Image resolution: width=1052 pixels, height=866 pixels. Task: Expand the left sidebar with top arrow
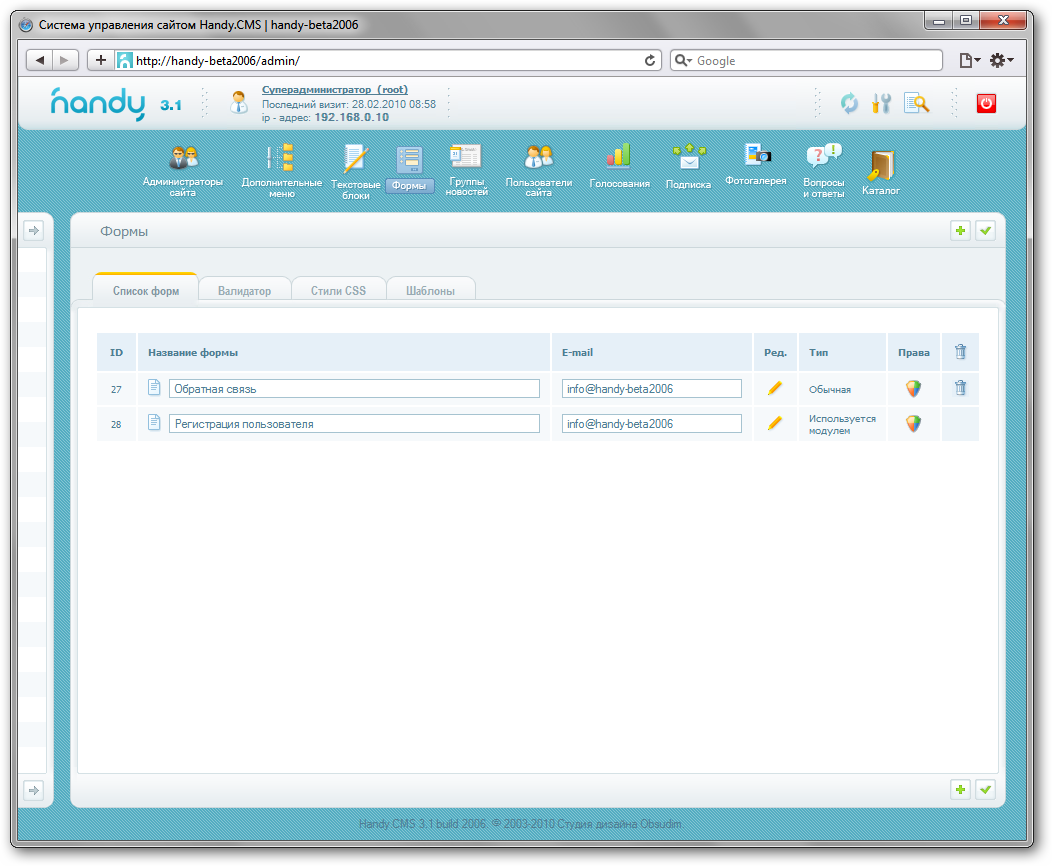point(33,231)
